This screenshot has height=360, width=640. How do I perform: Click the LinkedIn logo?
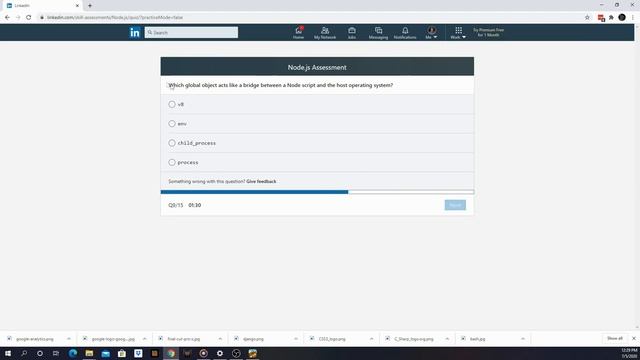pos(135,32)
